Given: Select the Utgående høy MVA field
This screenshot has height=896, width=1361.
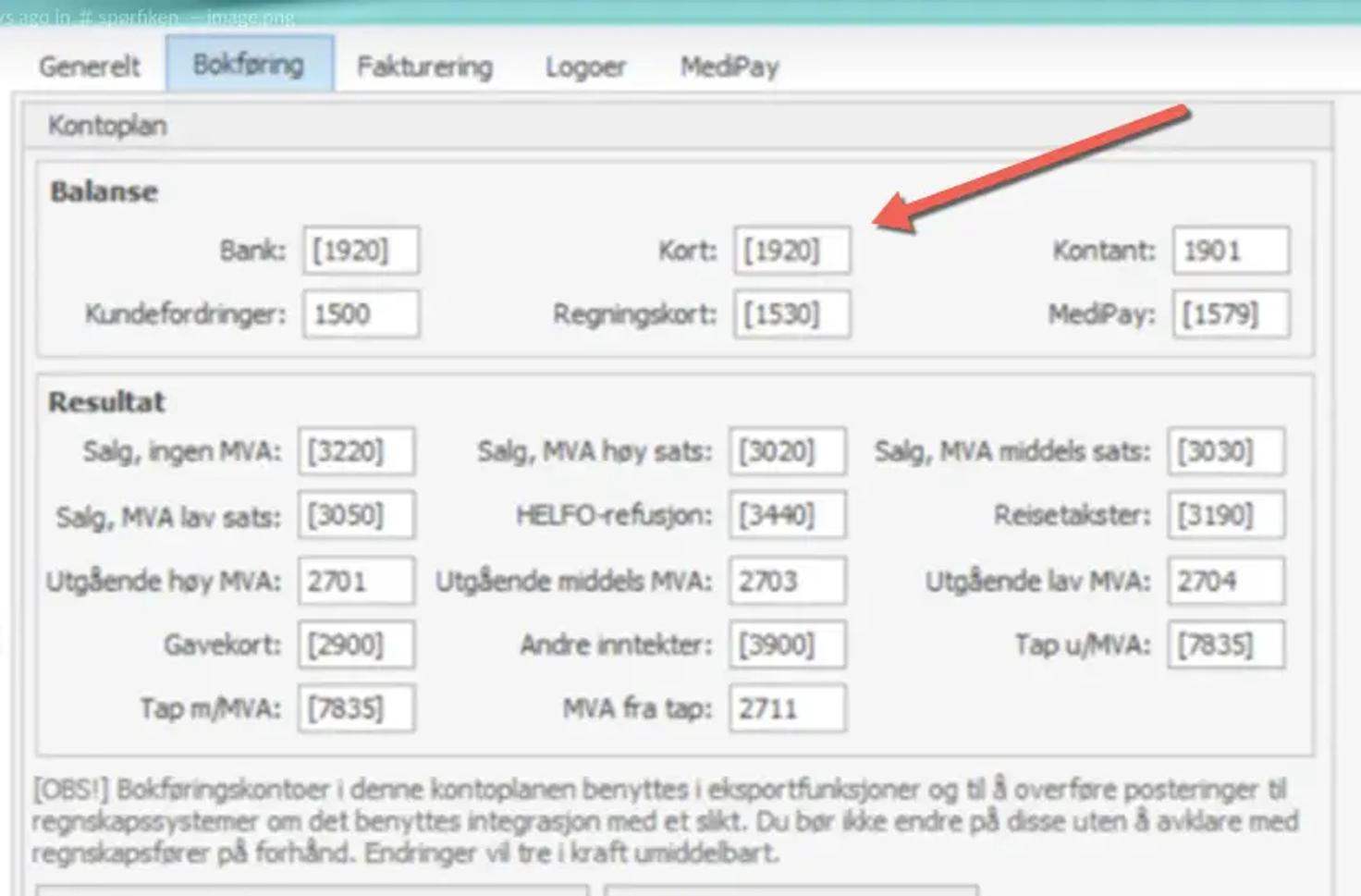Looking at the screenshot, I should click(356, 580).
